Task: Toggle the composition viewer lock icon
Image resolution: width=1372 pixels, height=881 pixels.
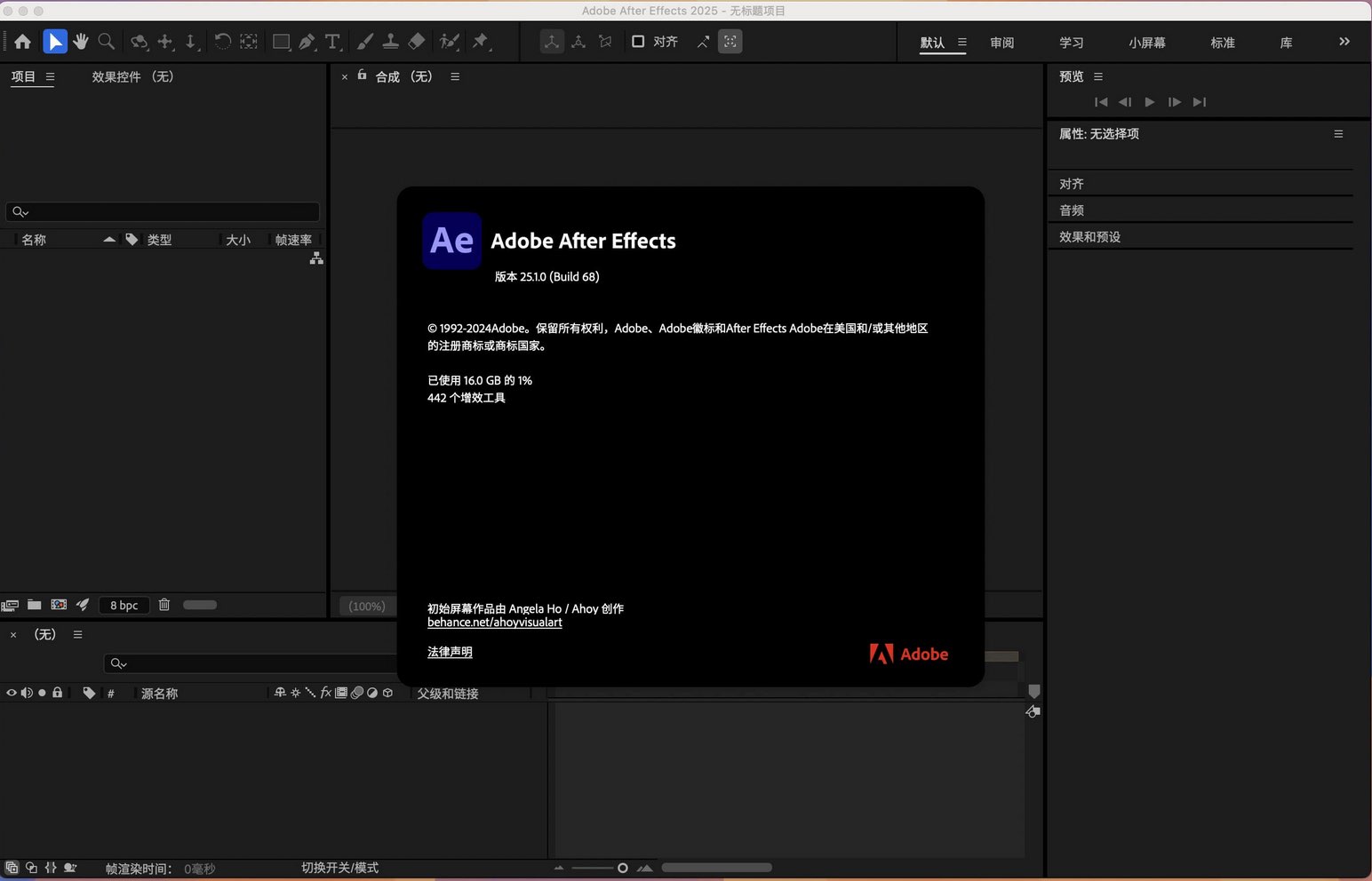Action: point(362,75)
